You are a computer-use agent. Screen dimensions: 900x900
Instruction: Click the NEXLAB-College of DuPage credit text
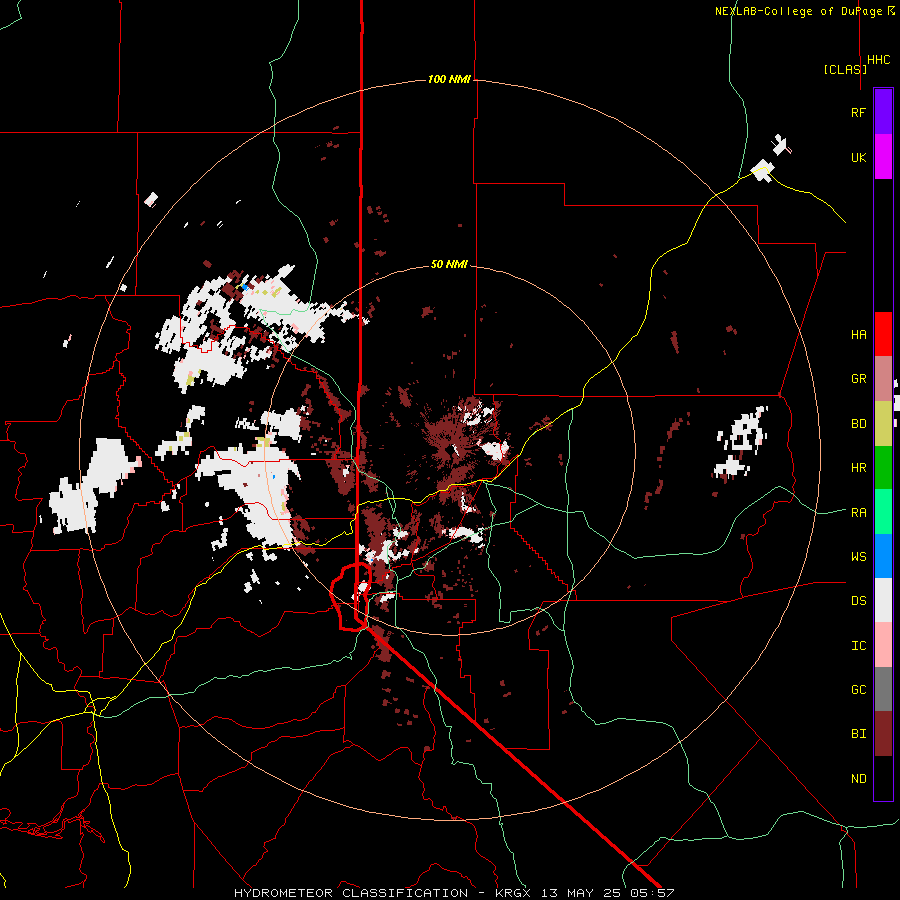coord(805,11)
